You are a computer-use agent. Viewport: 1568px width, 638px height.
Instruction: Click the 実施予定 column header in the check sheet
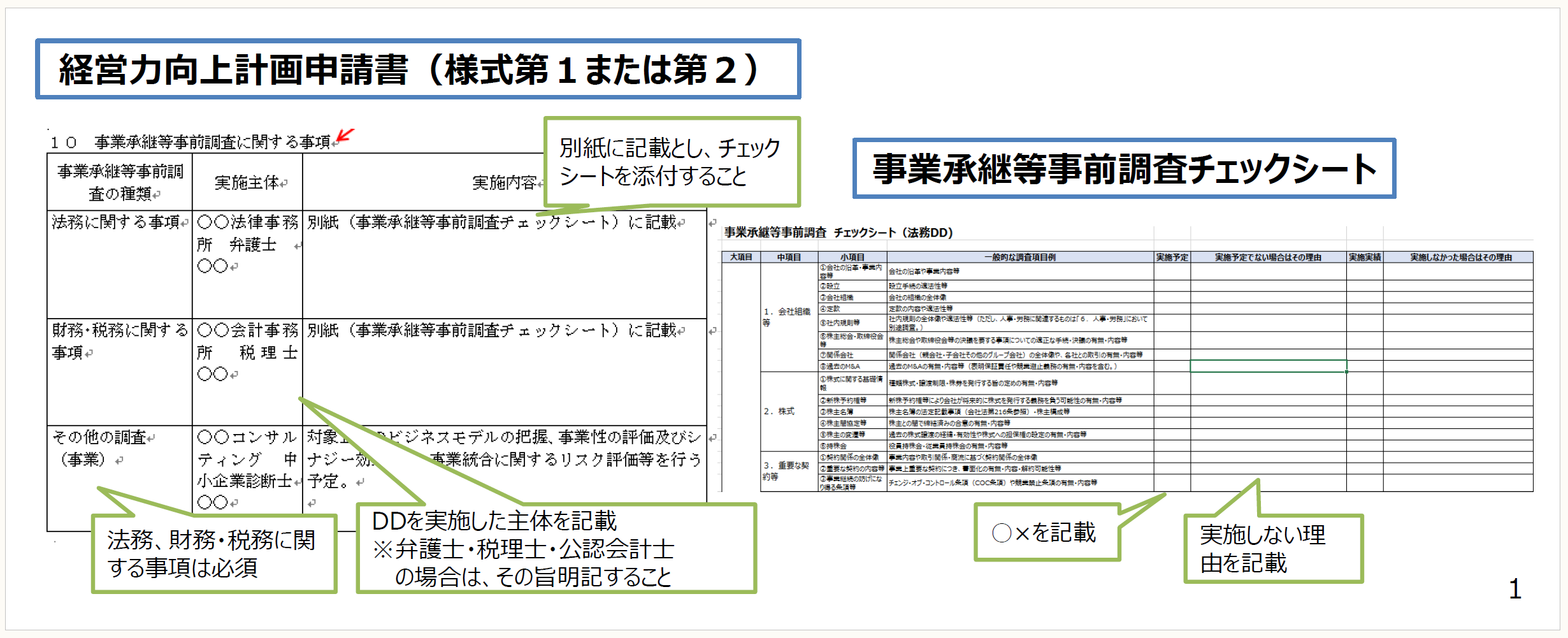point(1172,257)
